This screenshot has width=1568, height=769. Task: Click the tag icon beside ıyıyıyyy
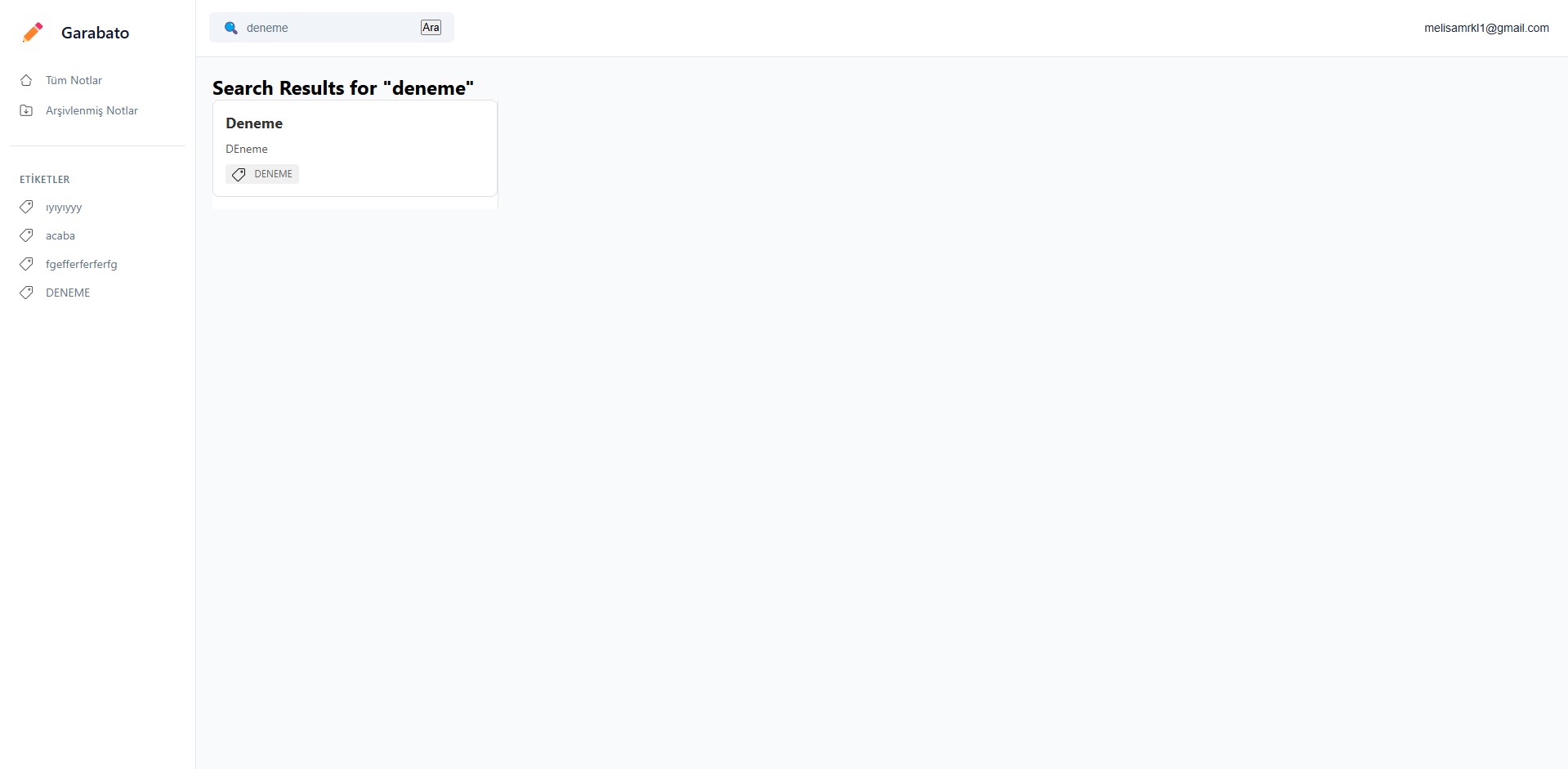pos(26,207)
